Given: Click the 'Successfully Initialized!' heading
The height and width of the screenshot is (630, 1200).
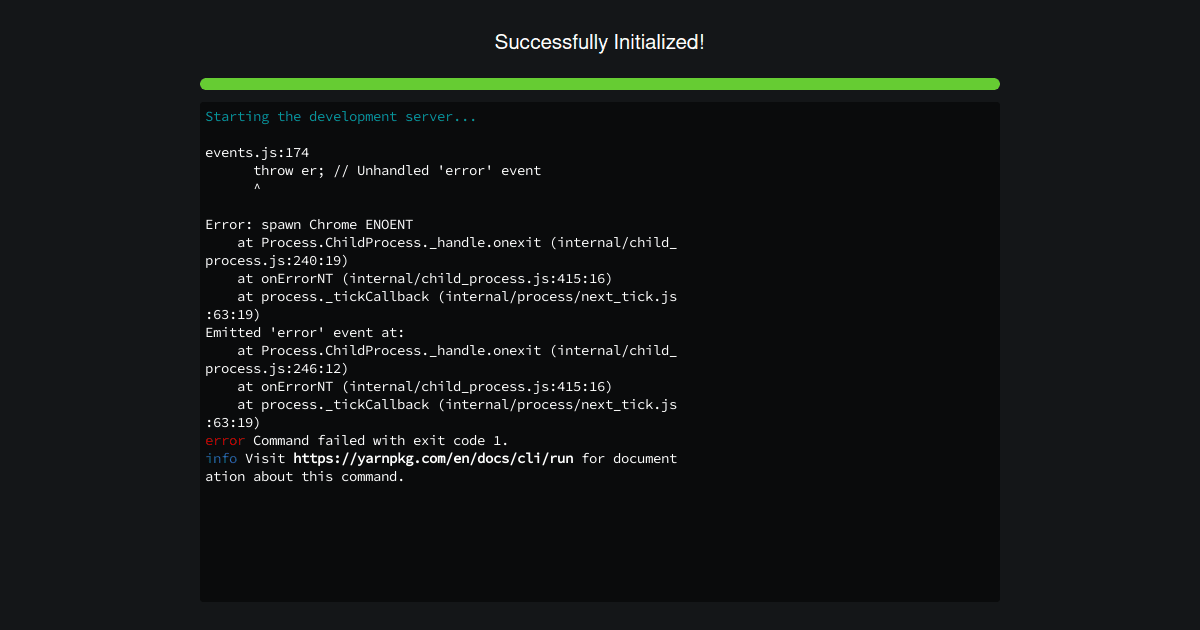Looking at the screenshot, I should point(599,42).
